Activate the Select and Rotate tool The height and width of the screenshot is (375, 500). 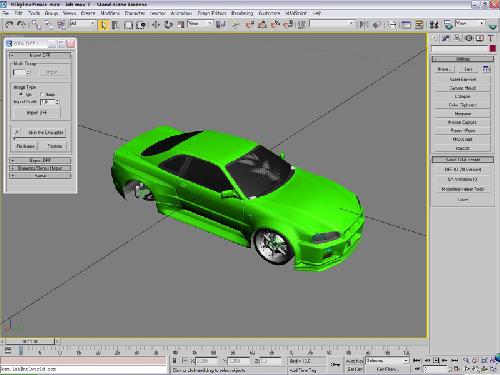pos(168,25)
